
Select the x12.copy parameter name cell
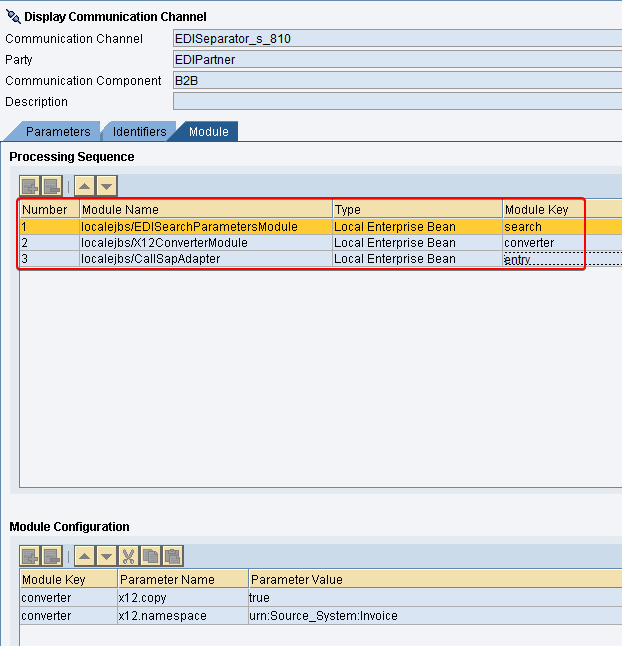[183, 597]
